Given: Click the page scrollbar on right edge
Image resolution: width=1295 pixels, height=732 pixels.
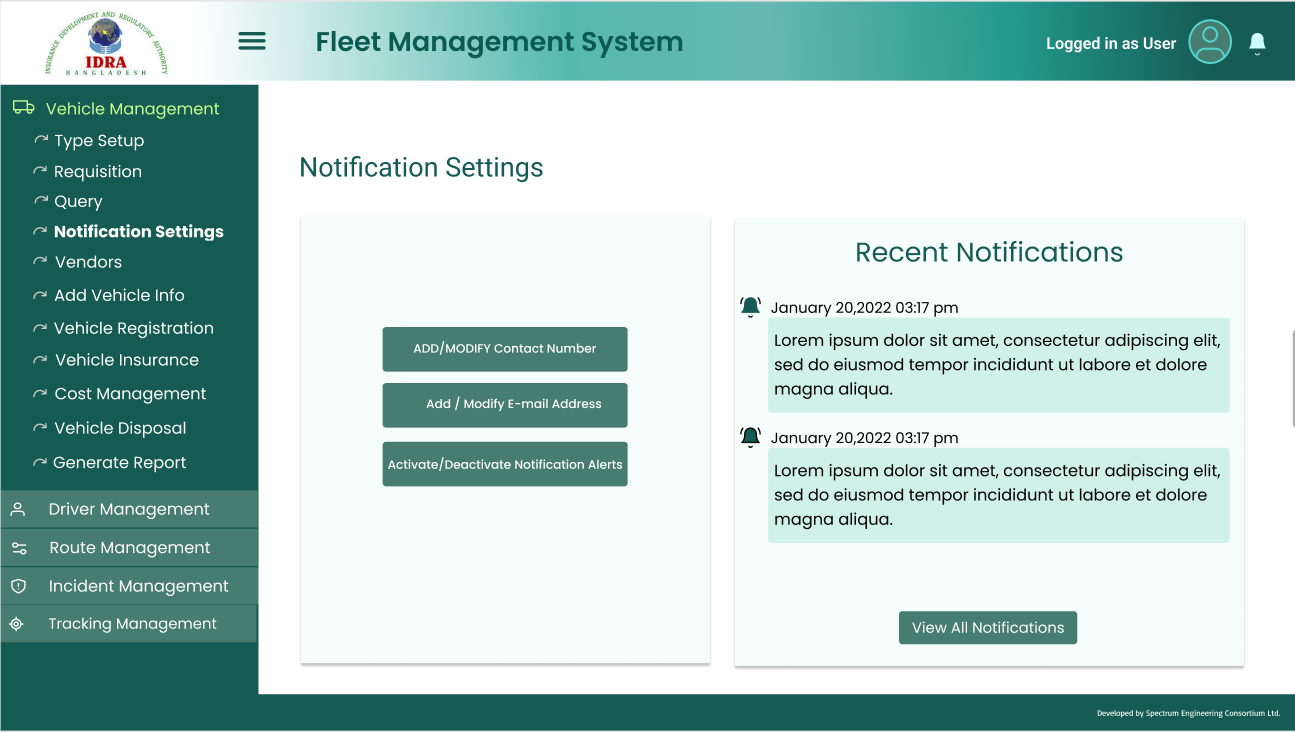Looking at the screenshot, I should (1293, 379).
